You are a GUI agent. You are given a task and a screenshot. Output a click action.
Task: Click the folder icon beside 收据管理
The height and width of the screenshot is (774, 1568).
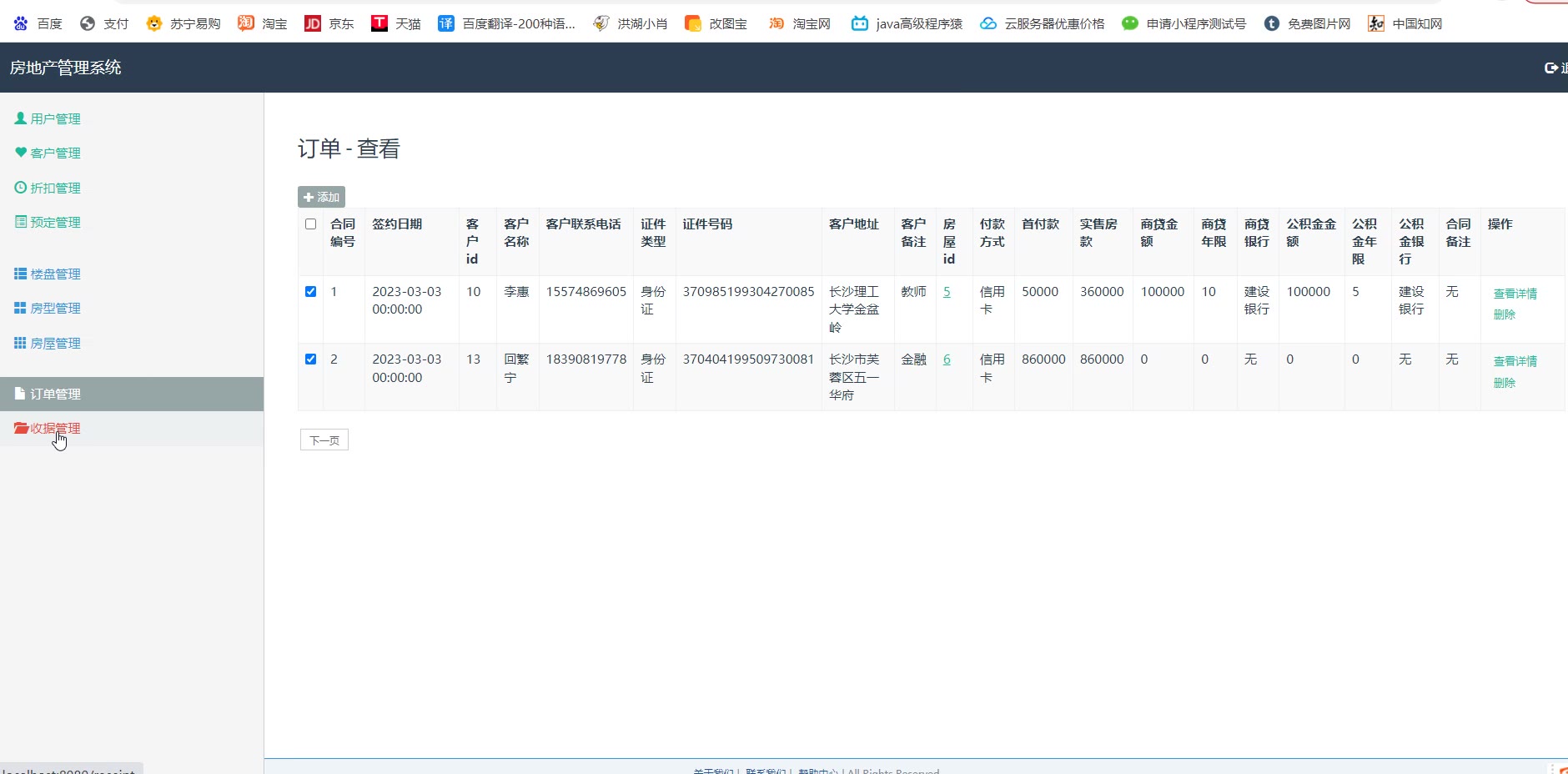[x=22, y=428]
